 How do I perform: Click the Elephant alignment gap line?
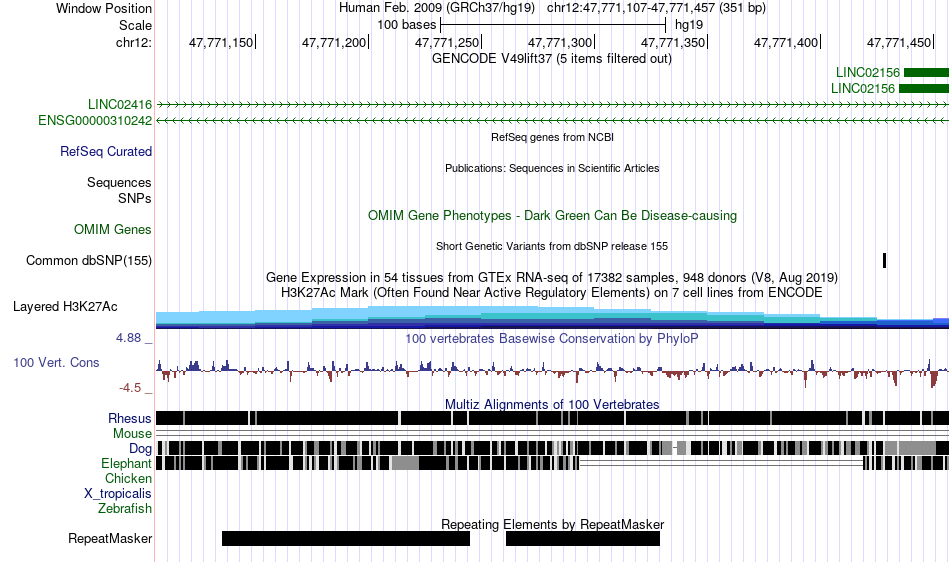click(721, 463)
